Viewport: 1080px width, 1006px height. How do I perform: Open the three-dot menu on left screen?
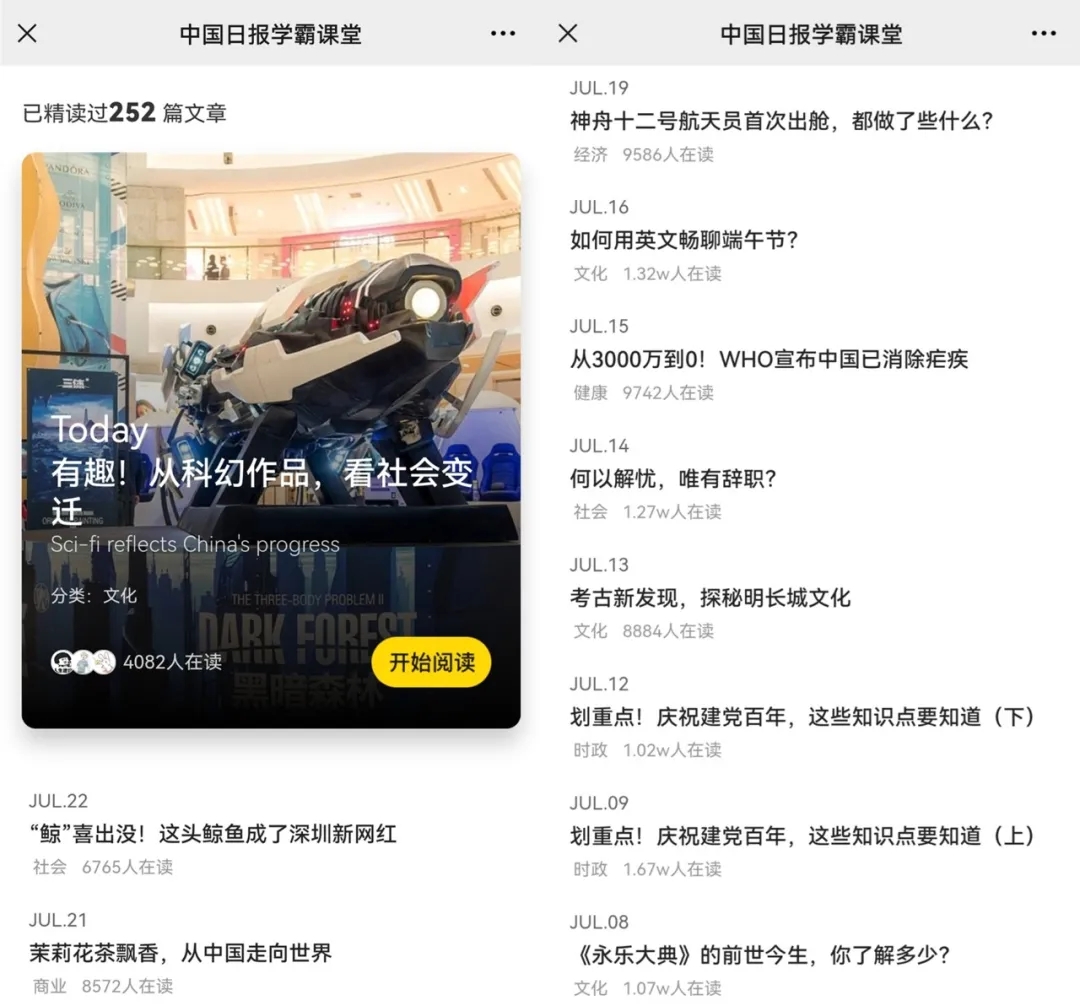[x=503, y=33]
